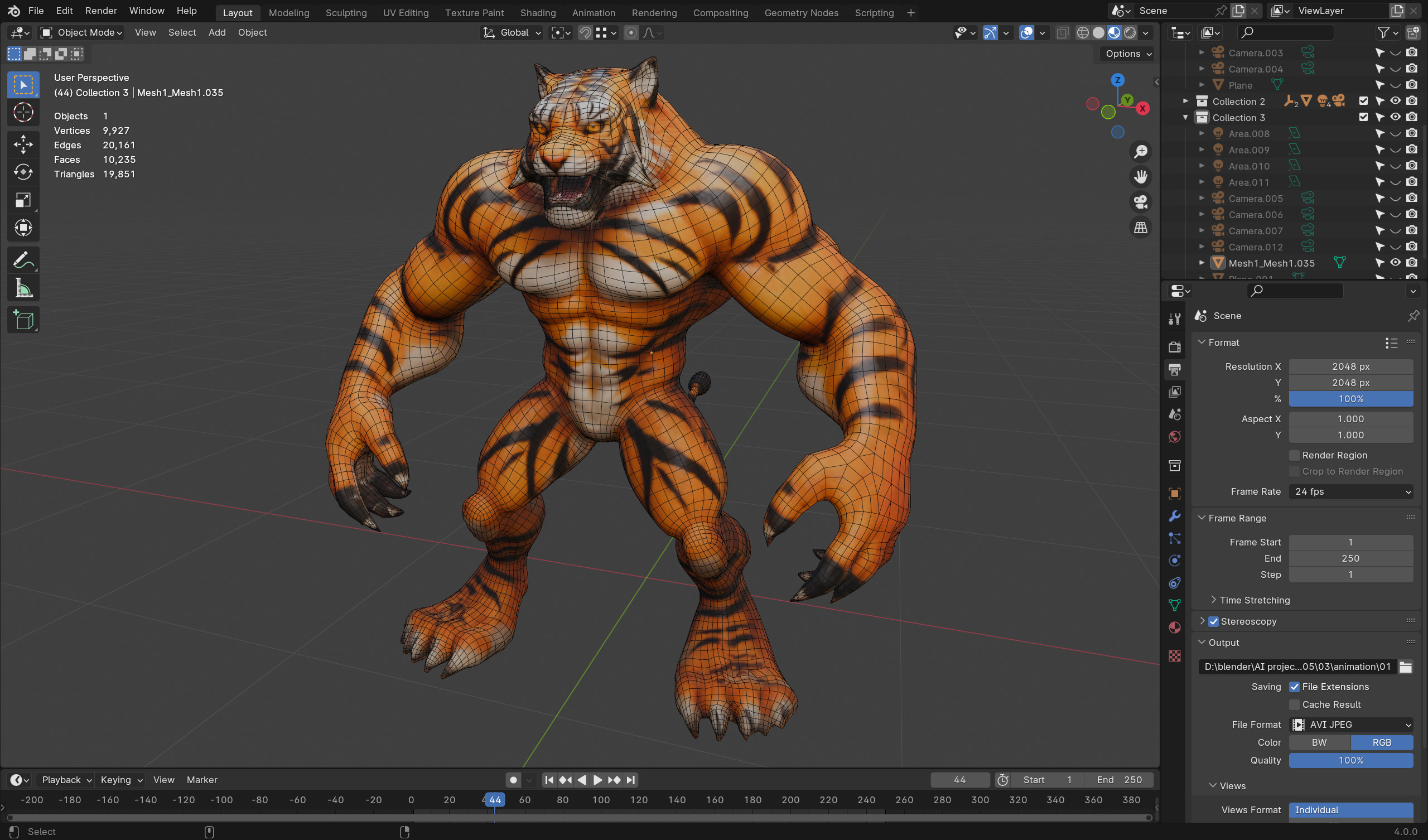The width and height of the screenshot is (1428, 840).
Task: Hide Mesh1_Mesh1.035 with its eye icon
Action: pos(1396,263)
